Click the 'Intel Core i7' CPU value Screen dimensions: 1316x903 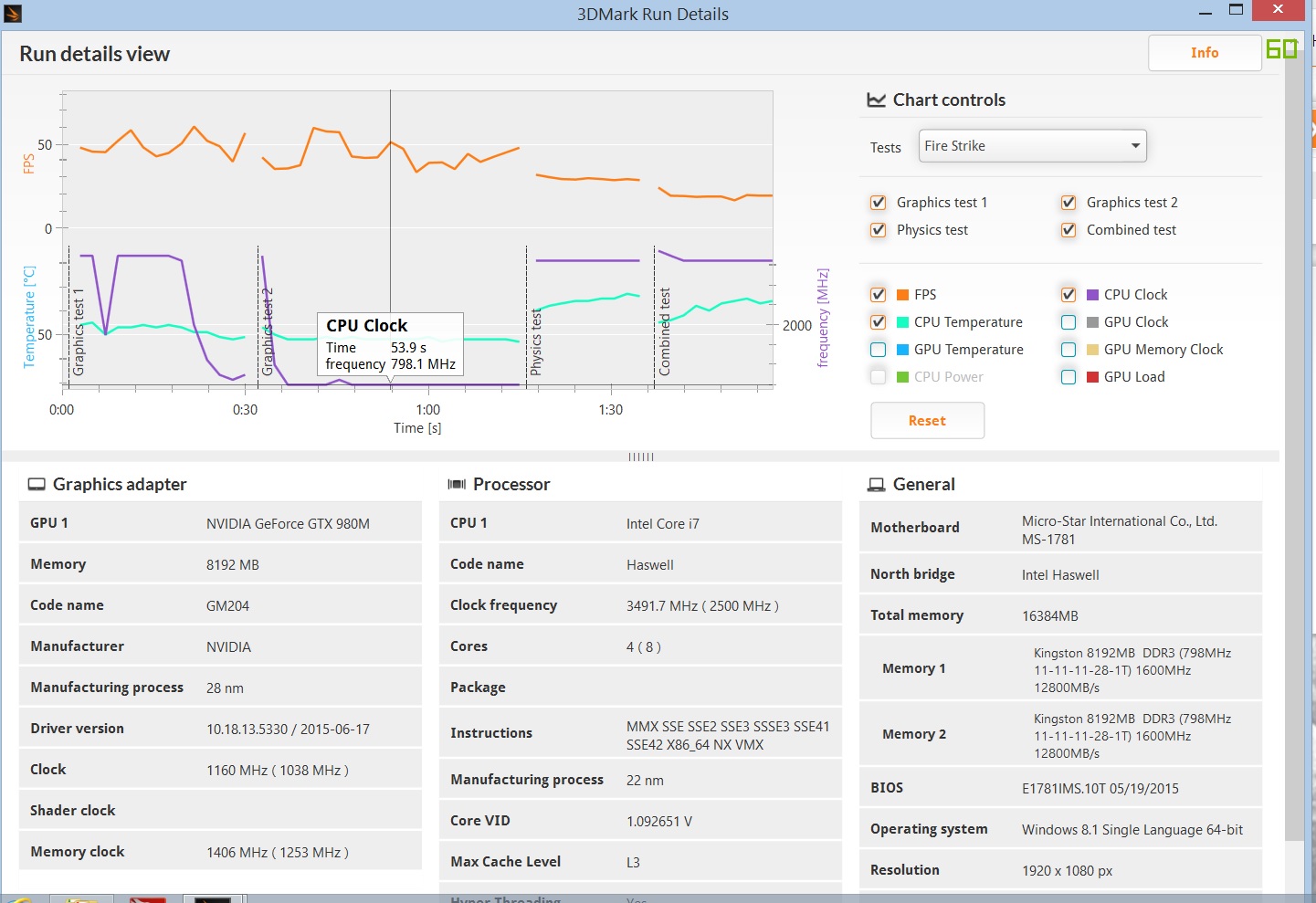click(x=662, y=524)
